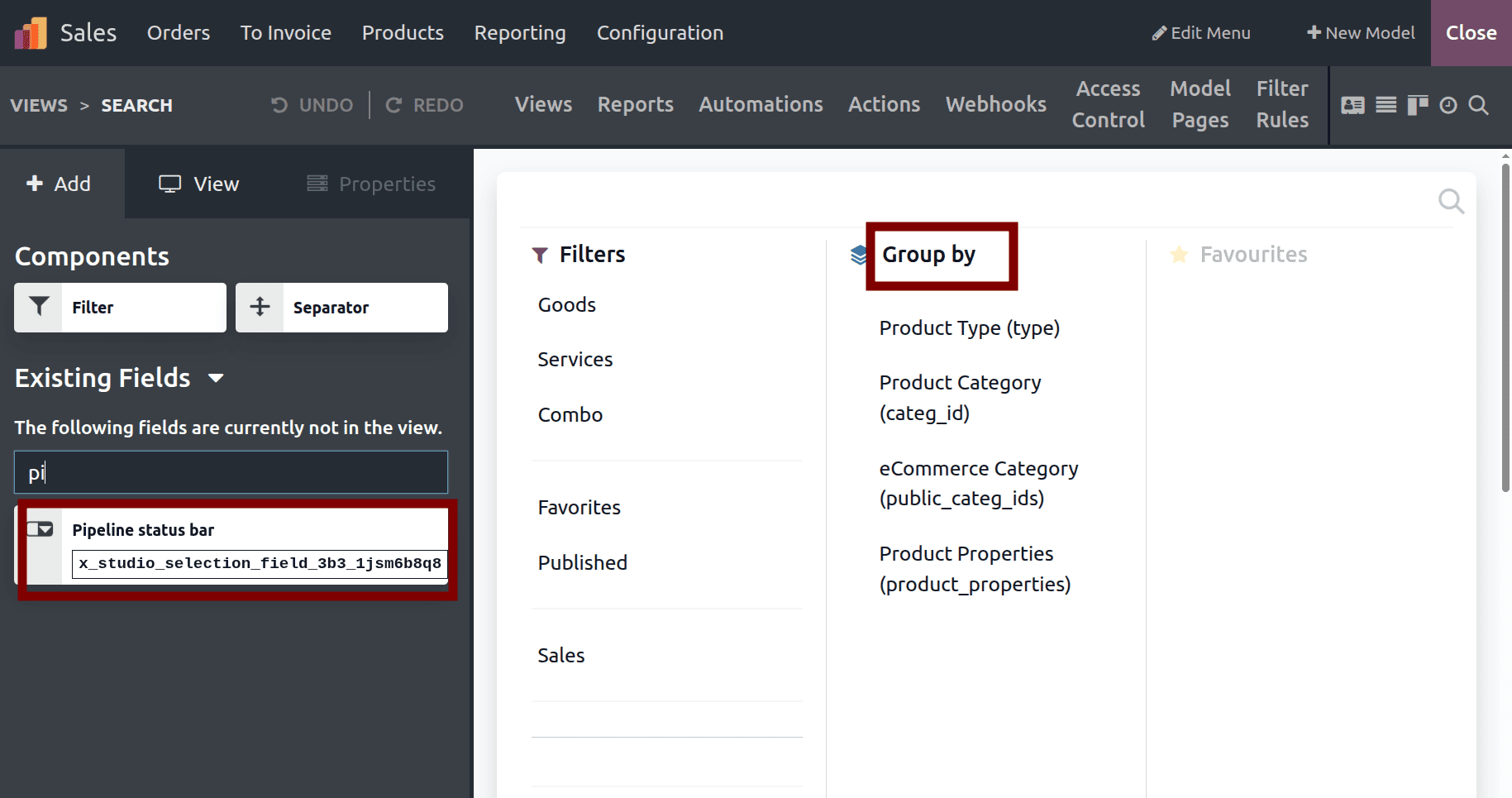This screenshot has width=1512, height=798.
Task: Open the Reporting menu
Action: click(520, 33)
